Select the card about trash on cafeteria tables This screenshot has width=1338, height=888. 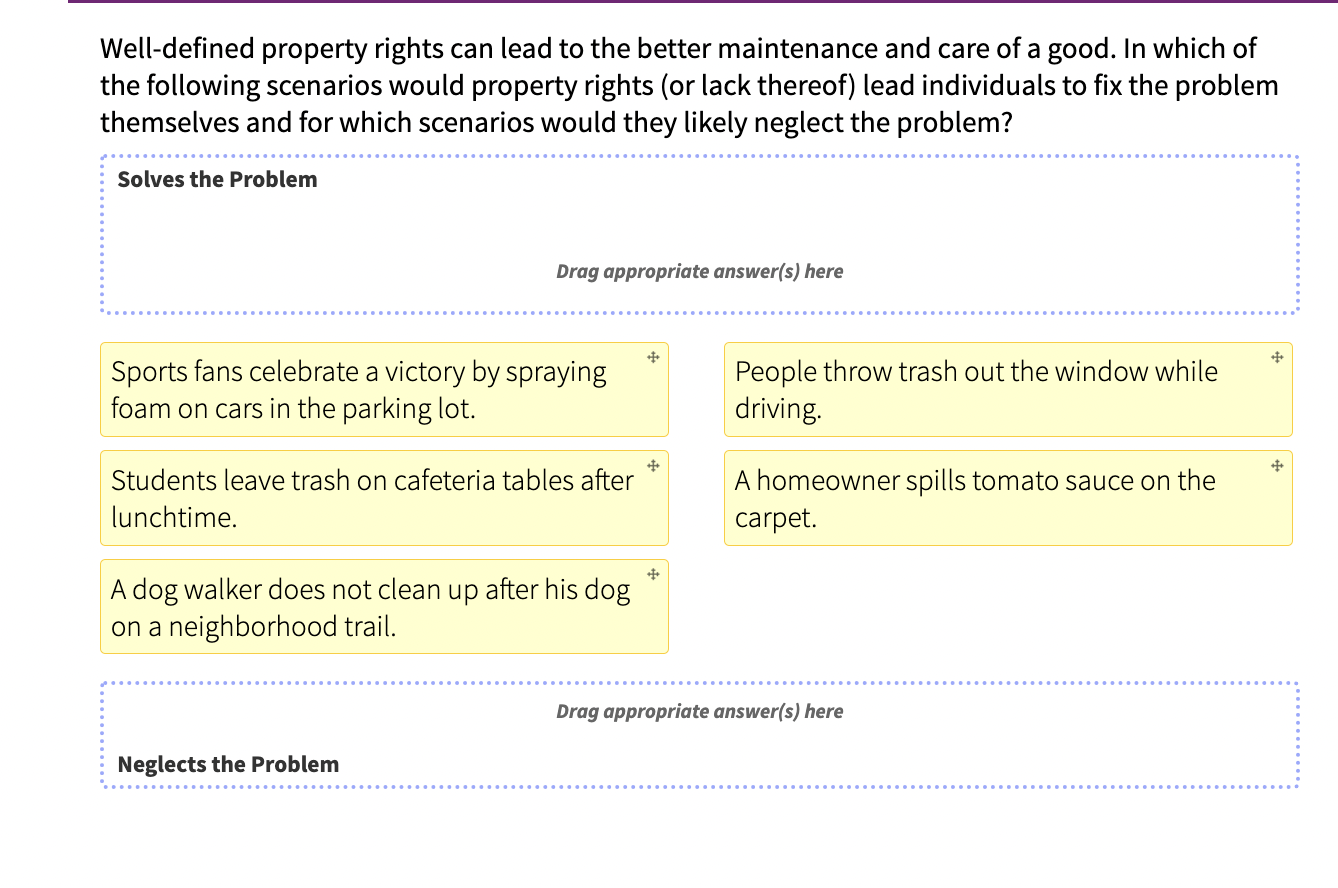pyautogui.click(x=370, y=498)
